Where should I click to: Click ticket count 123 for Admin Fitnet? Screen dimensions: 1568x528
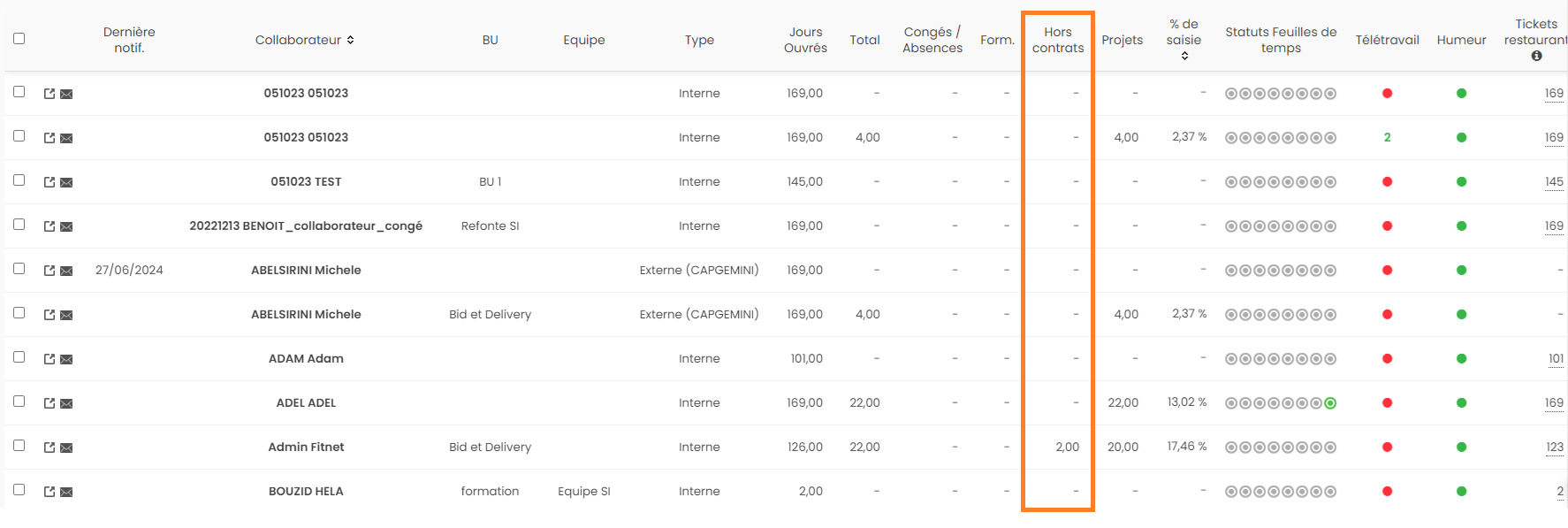point(1554,448)
